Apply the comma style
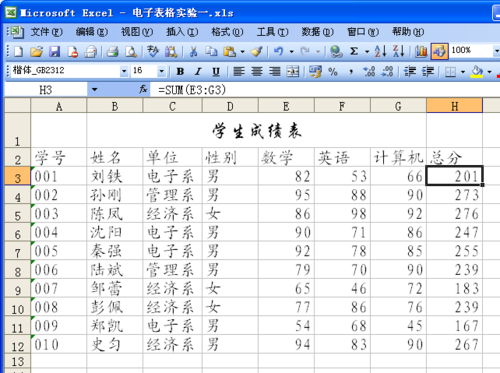 click(351, 71)
